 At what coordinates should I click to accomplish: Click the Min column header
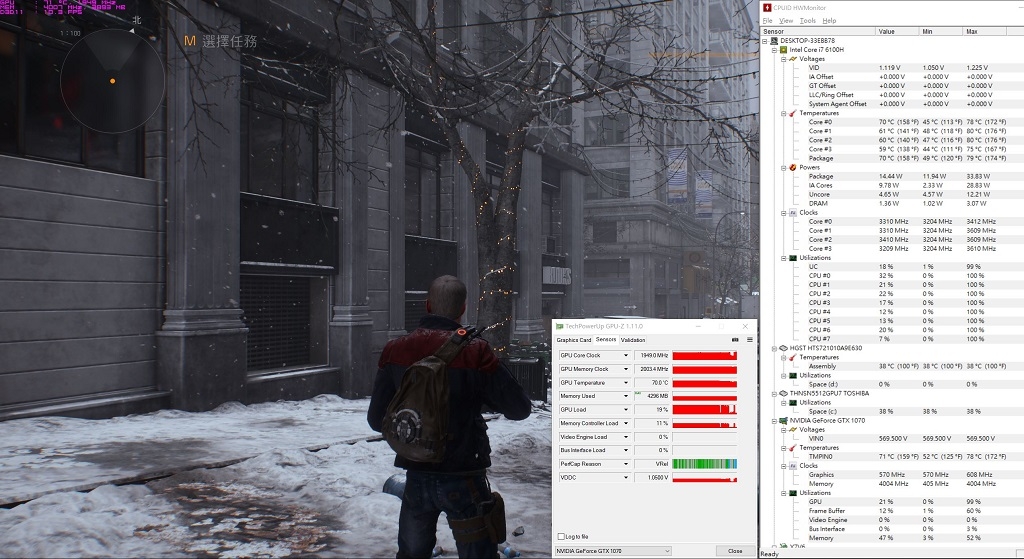click(x=941, y=31)
